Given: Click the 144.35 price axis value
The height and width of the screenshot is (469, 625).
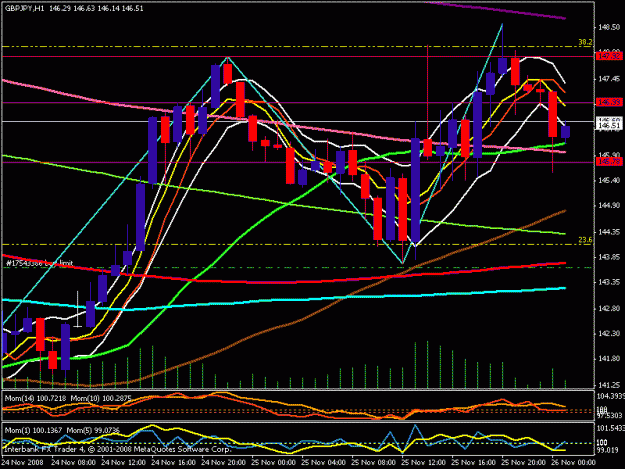Looking at the screenshot, I should click(x=609, y=232).
